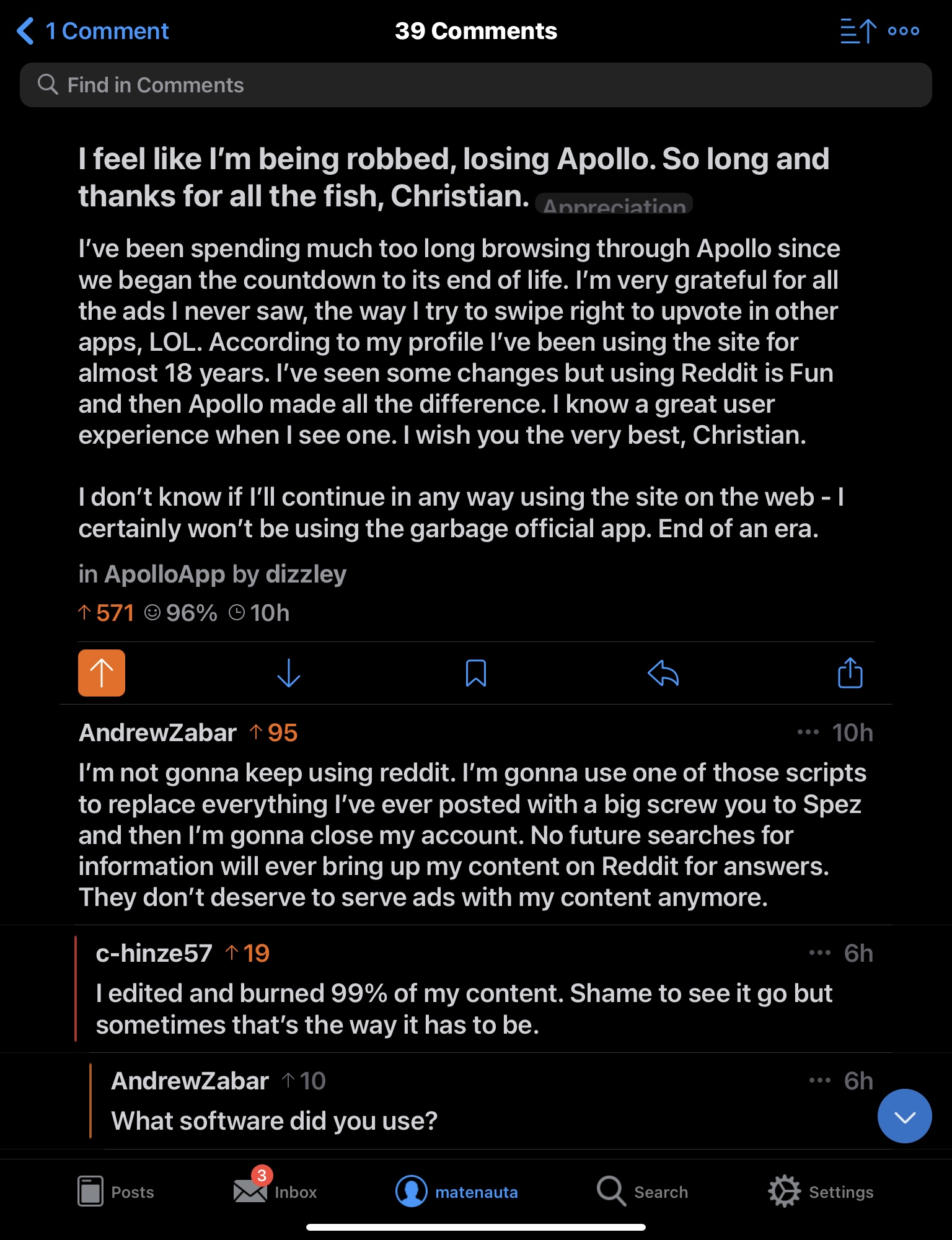Tap the reply arrow icon
Screen dimensions: 952x1240
663,673
